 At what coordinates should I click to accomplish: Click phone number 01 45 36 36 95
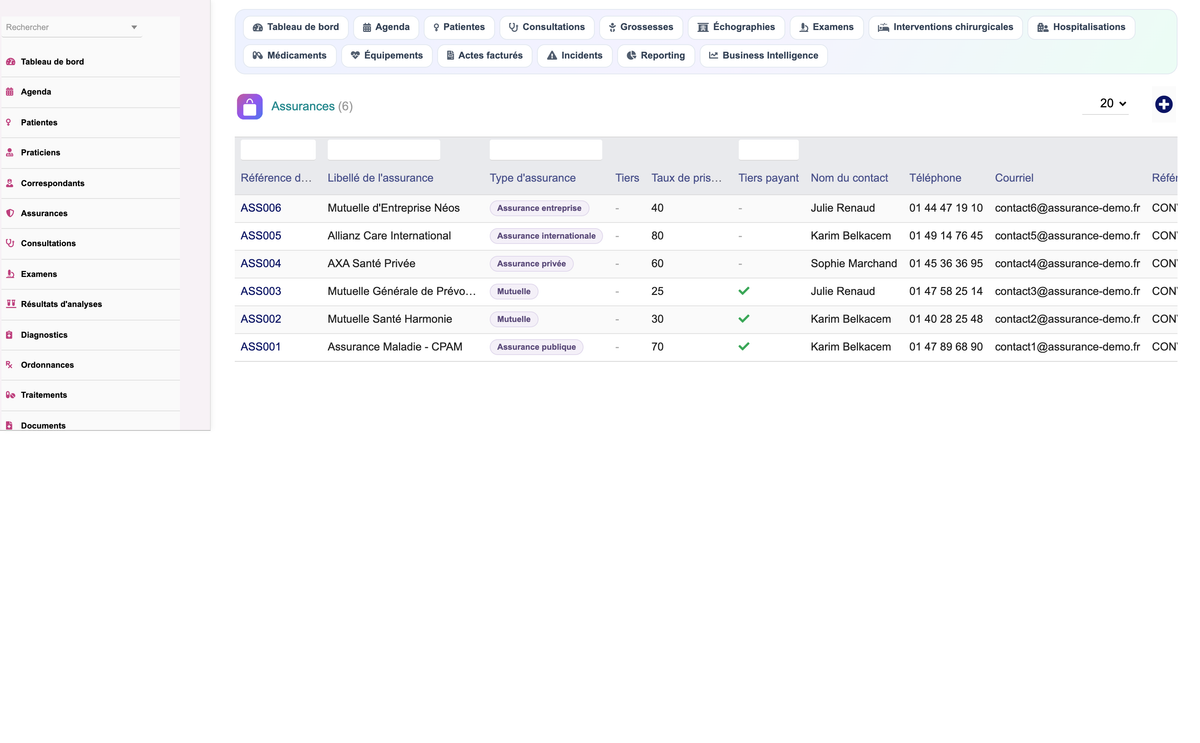[946, 264]
